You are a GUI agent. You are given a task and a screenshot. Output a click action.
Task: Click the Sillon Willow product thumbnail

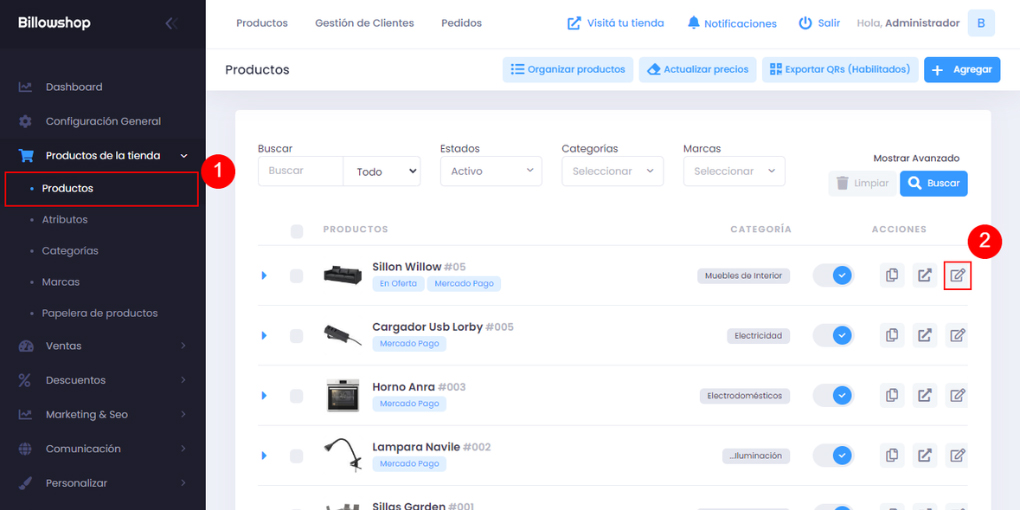342,275
